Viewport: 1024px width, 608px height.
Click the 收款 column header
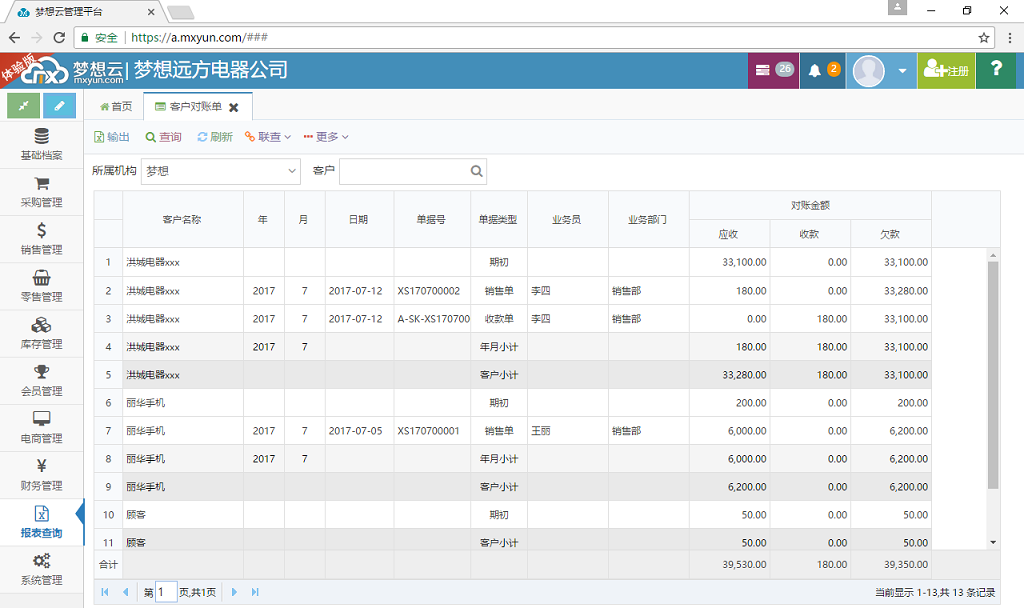[x=810, y=234]
